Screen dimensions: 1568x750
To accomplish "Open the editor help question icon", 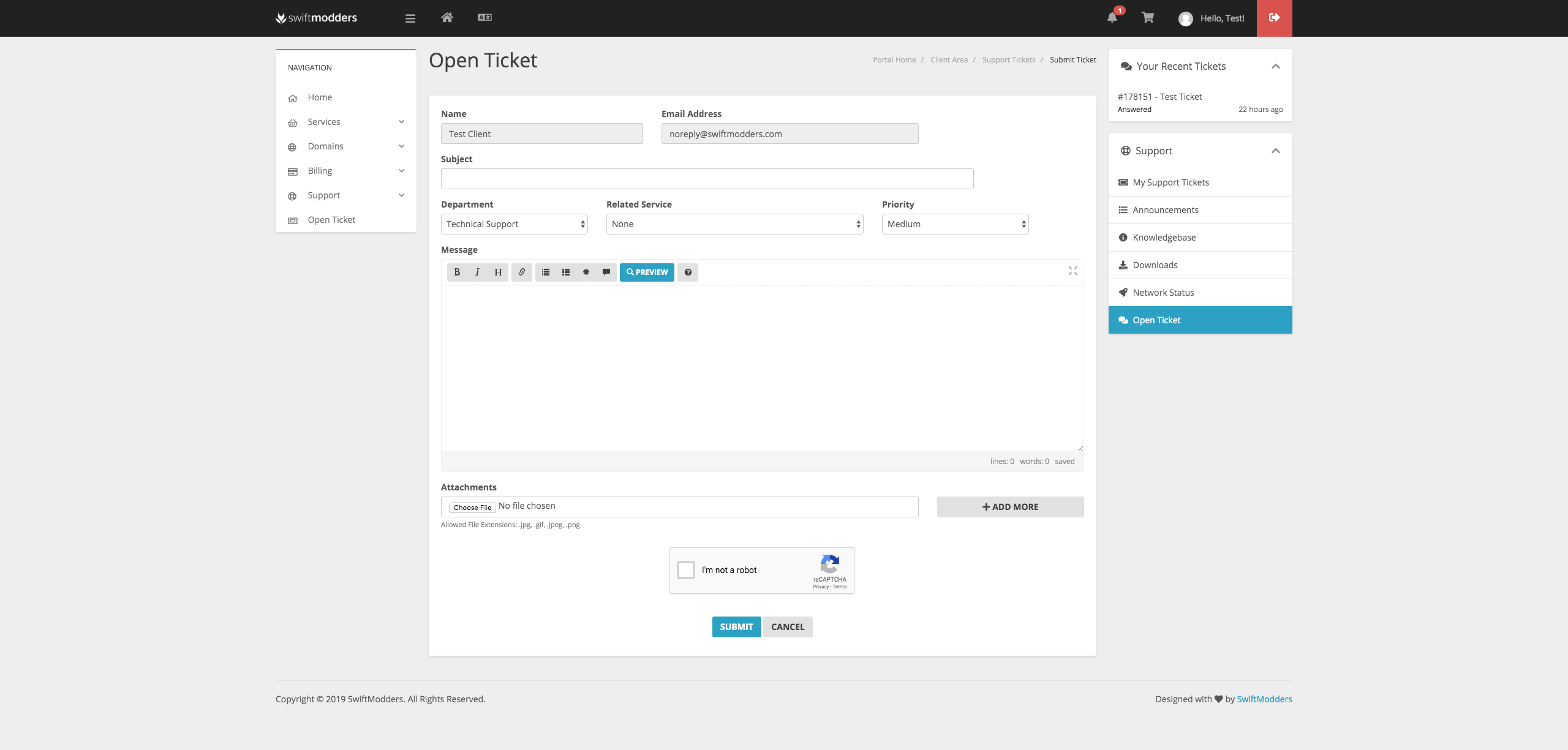I will (688, 272).
